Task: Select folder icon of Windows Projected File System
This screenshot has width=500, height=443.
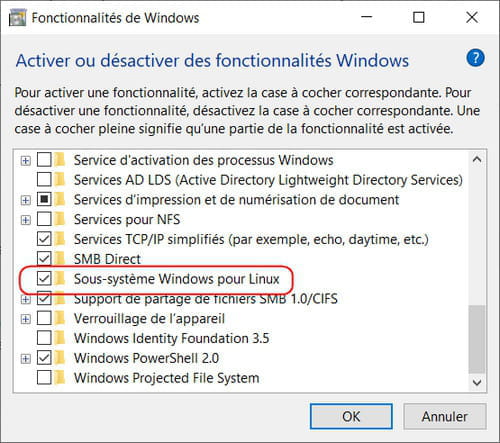Action: (60, 378)
